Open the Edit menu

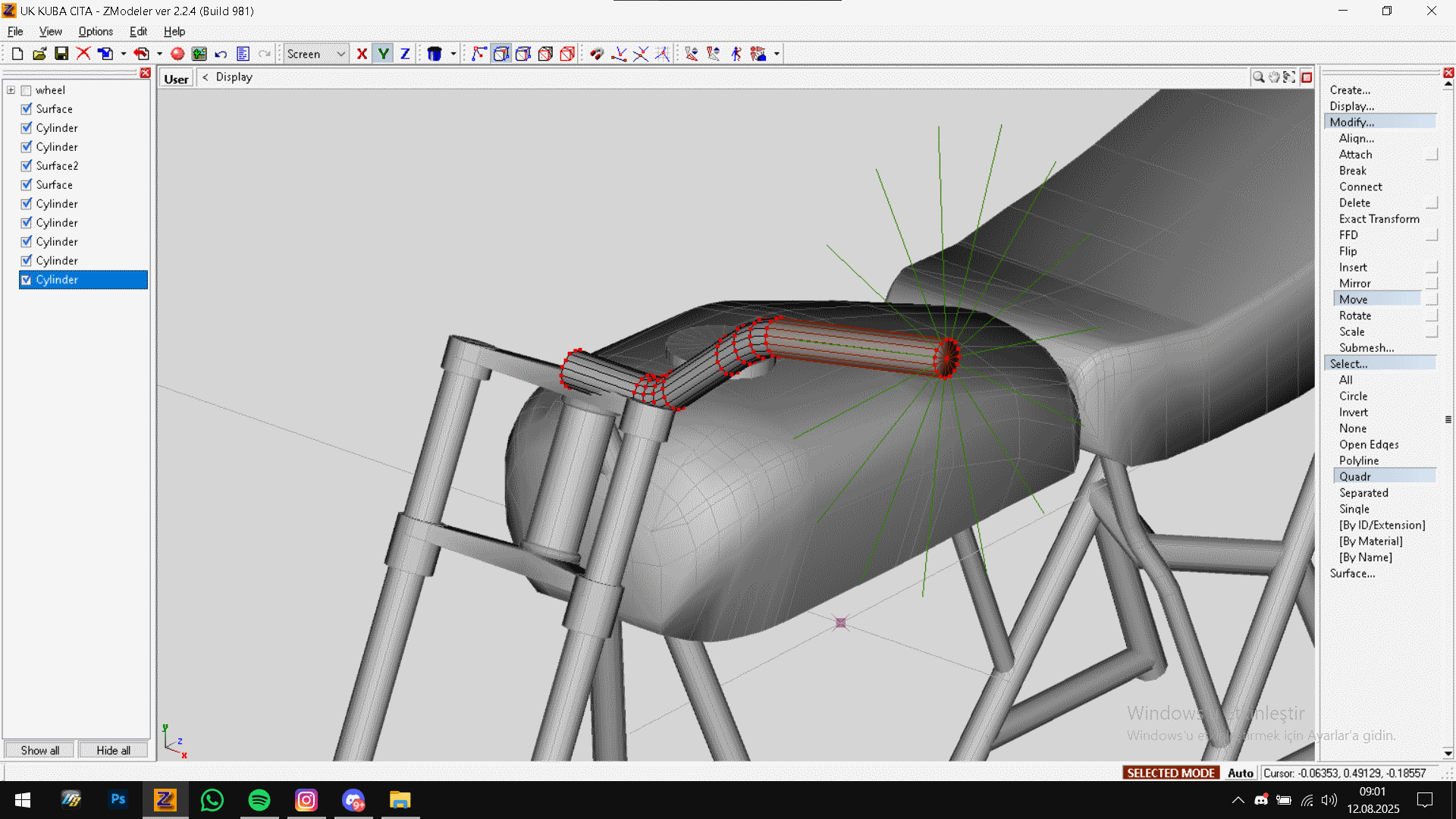point(138,31)
